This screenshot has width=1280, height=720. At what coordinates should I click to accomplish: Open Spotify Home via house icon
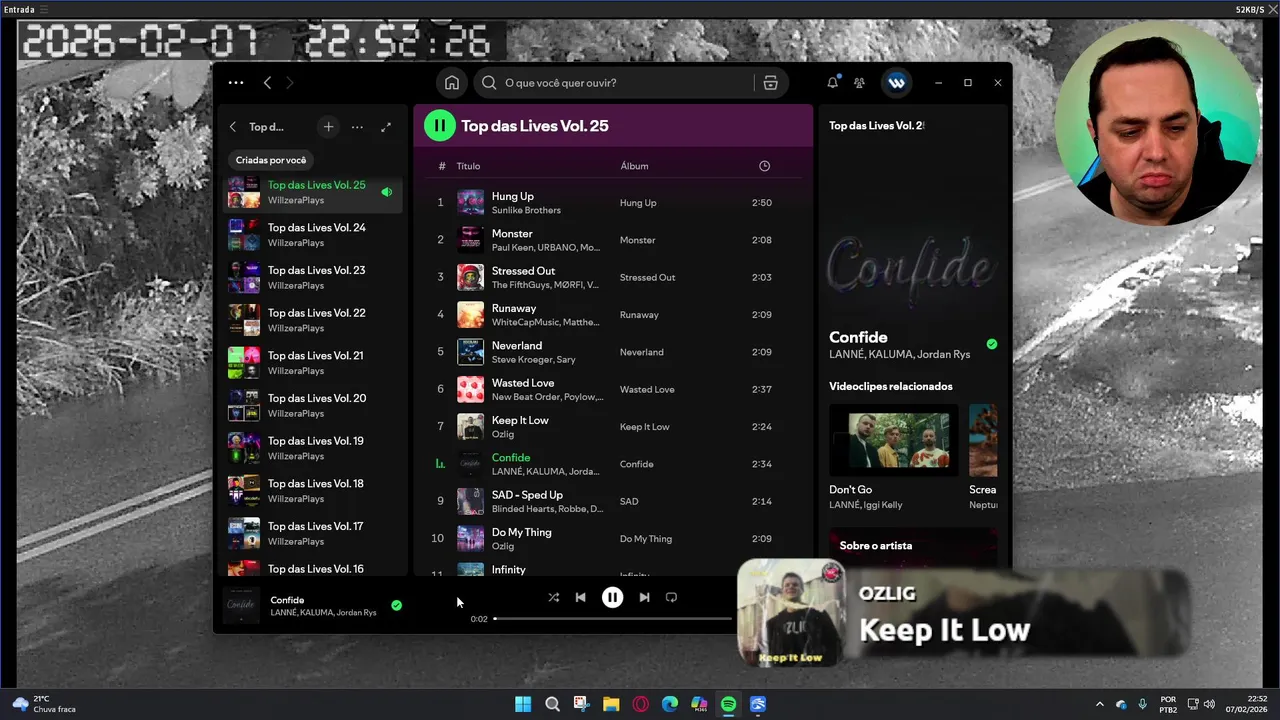click(452, 83)
